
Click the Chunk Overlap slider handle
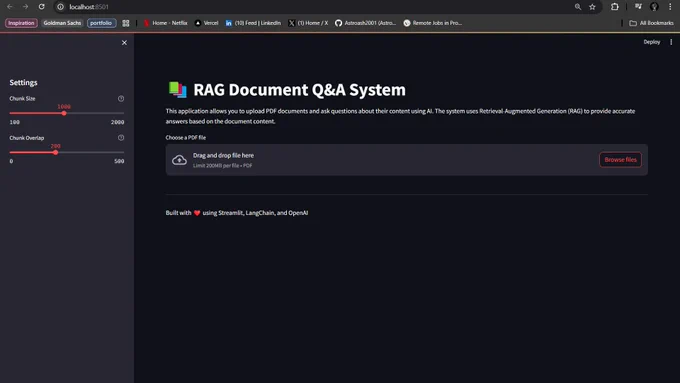click(56, 152)
